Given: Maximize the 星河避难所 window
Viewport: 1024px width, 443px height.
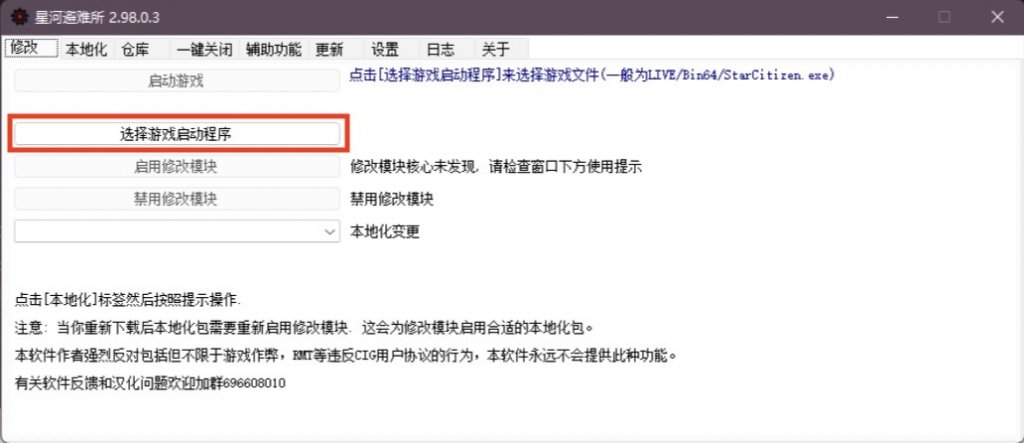Looking at the screenshot, I should point(943,17).
